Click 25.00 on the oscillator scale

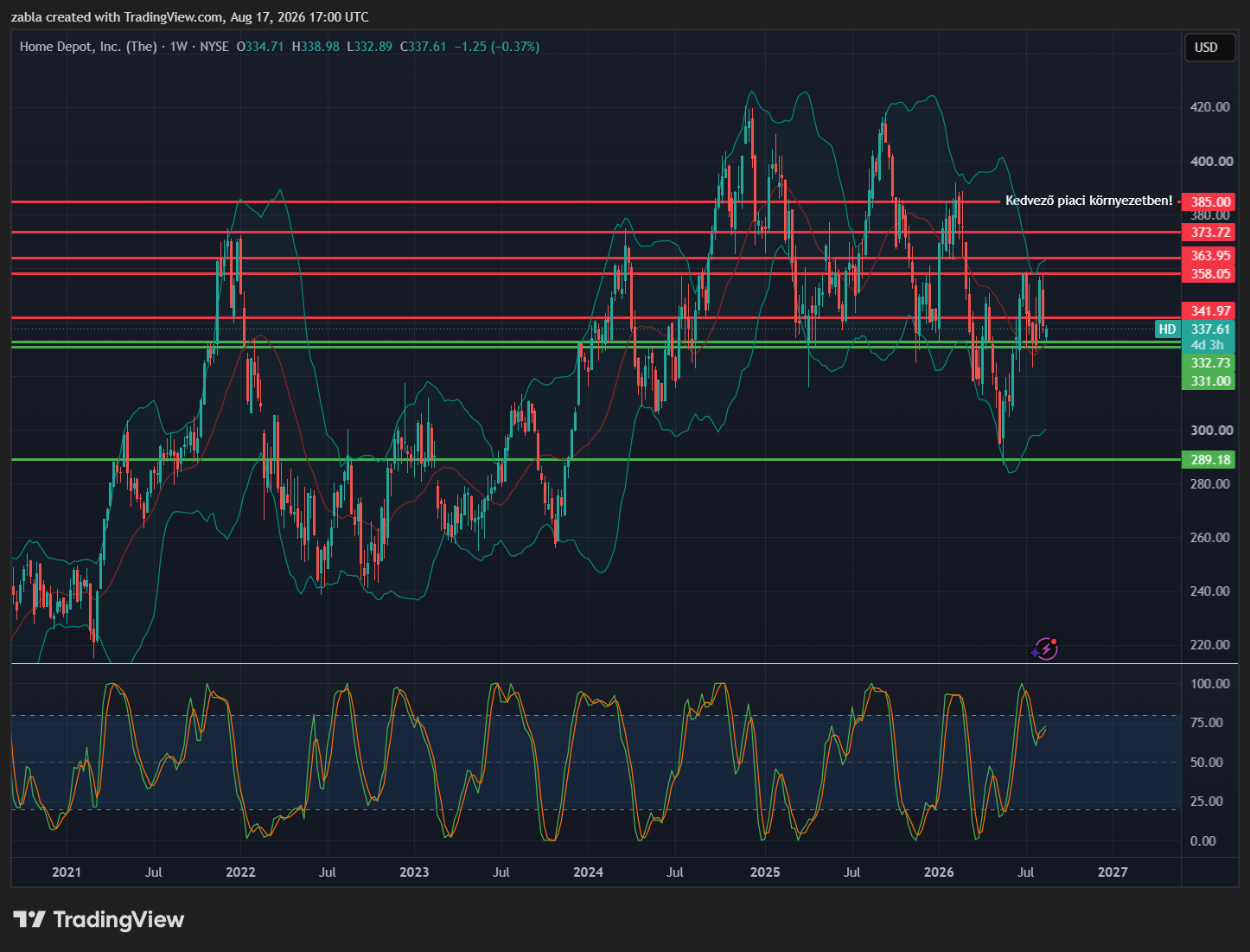click(x=1207, y=802)
